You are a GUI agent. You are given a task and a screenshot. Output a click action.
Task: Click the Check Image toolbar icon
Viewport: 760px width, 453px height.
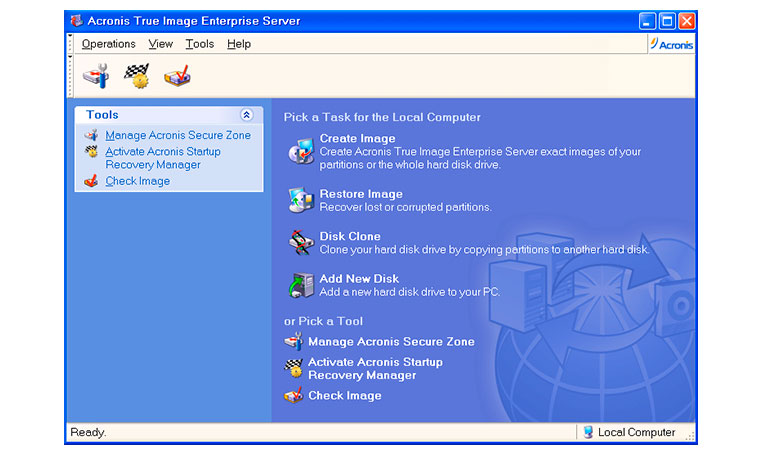point(177,76)
